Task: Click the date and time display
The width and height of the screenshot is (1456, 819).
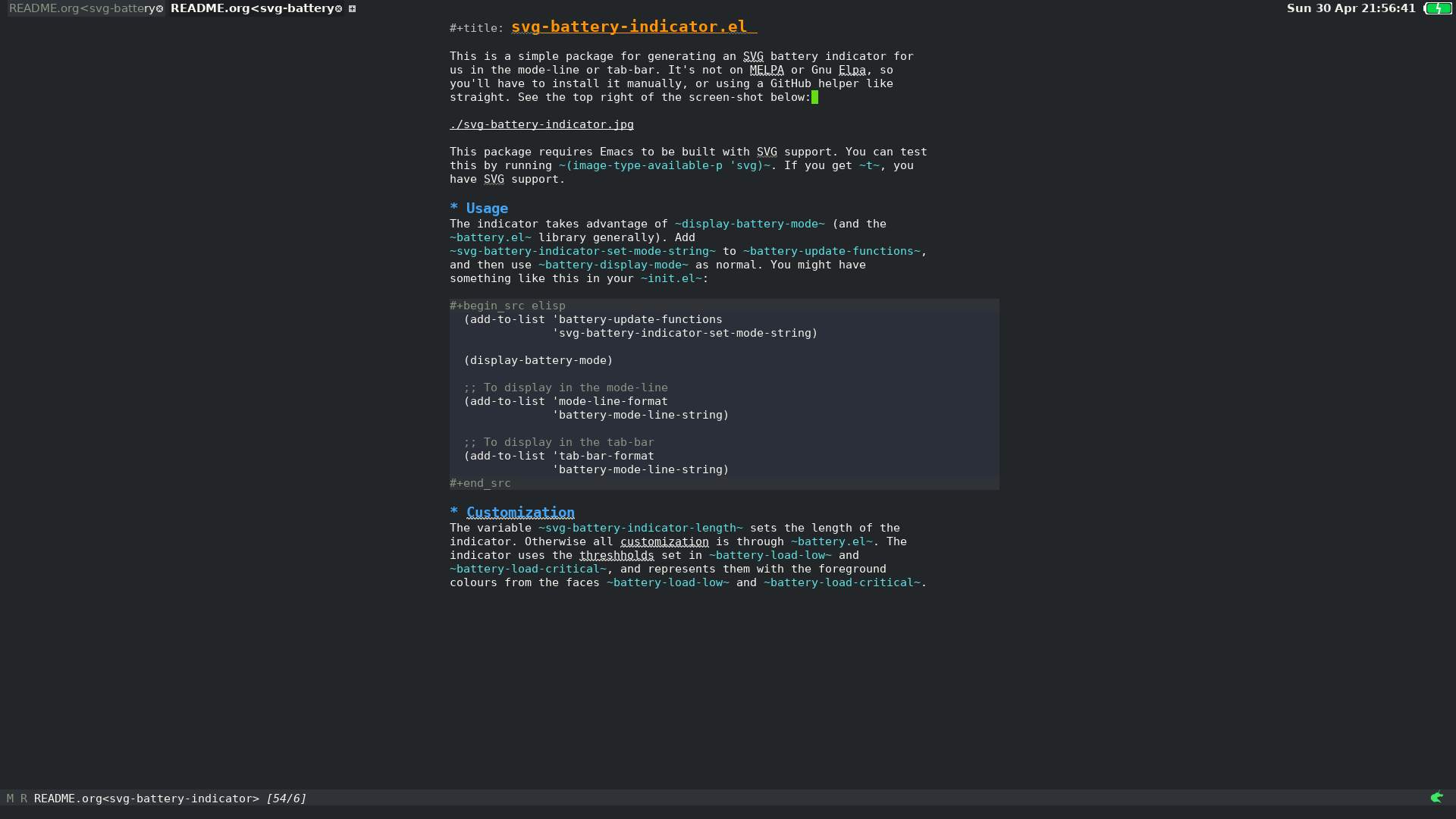Action: 1351,8
